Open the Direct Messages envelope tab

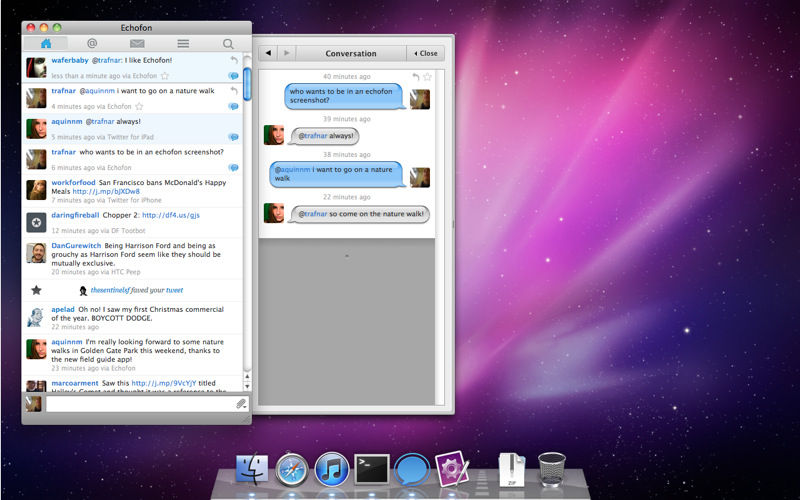(137, 43)
